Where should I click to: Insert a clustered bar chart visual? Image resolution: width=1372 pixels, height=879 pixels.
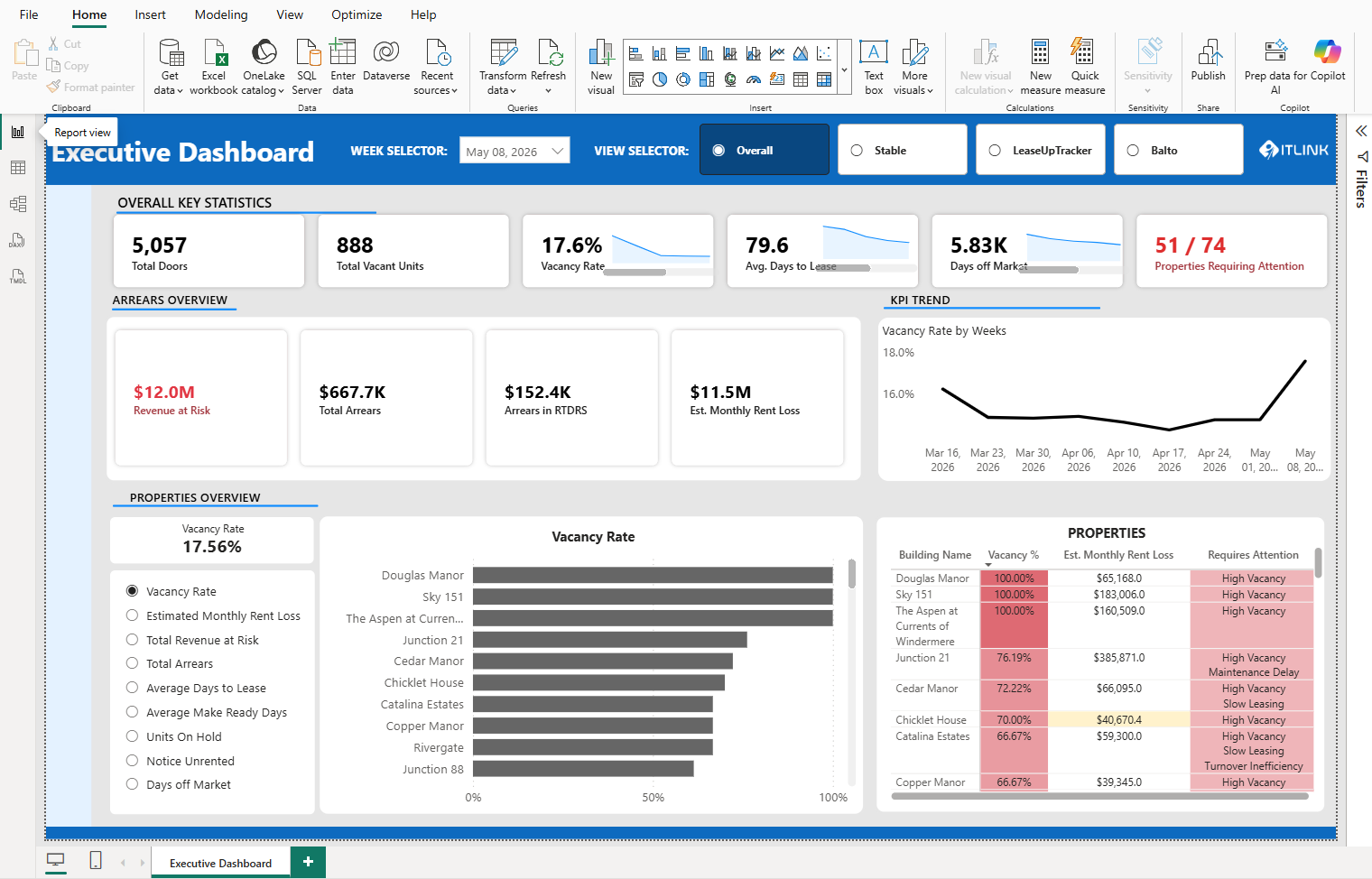pyautogui.click(x=683, y=53)
